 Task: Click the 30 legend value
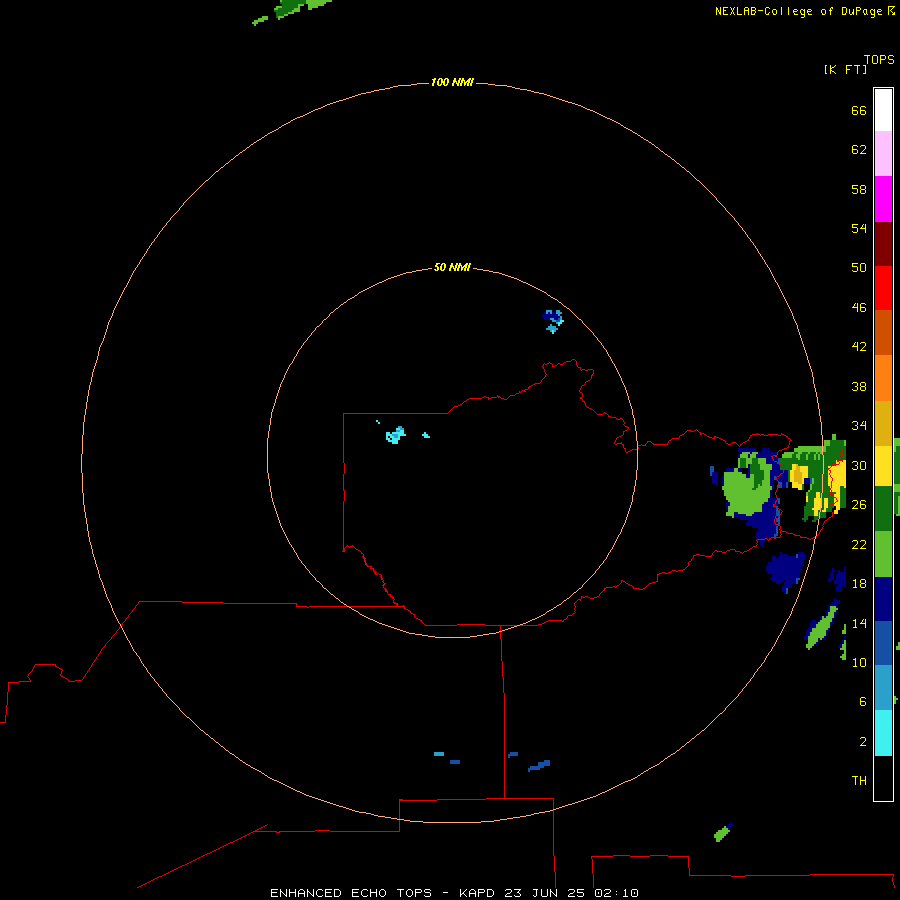click(x=859, y=465)
